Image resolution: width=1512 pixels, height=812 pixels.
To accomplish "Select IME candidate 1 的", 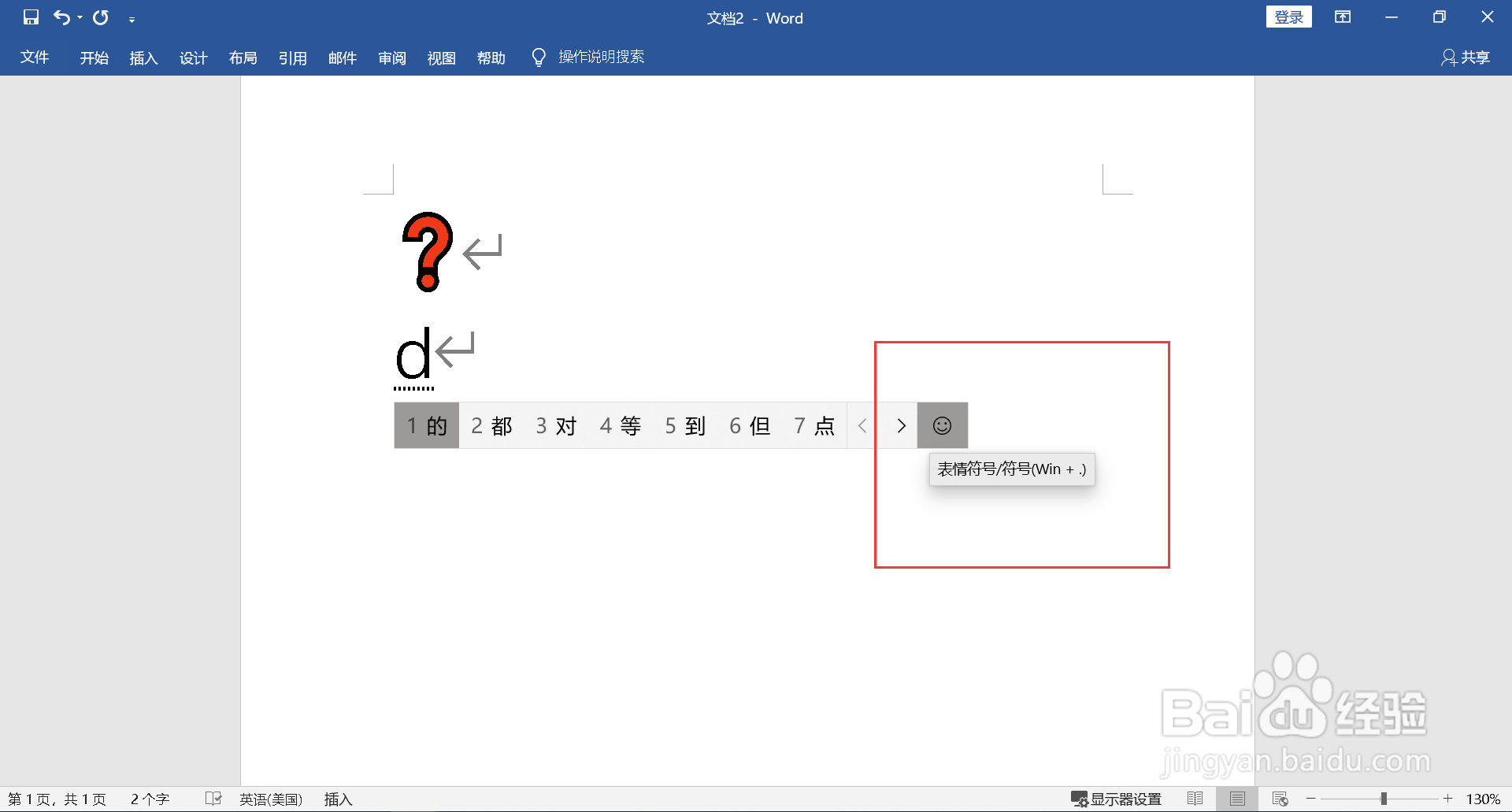I will click(x=427, y=425).
